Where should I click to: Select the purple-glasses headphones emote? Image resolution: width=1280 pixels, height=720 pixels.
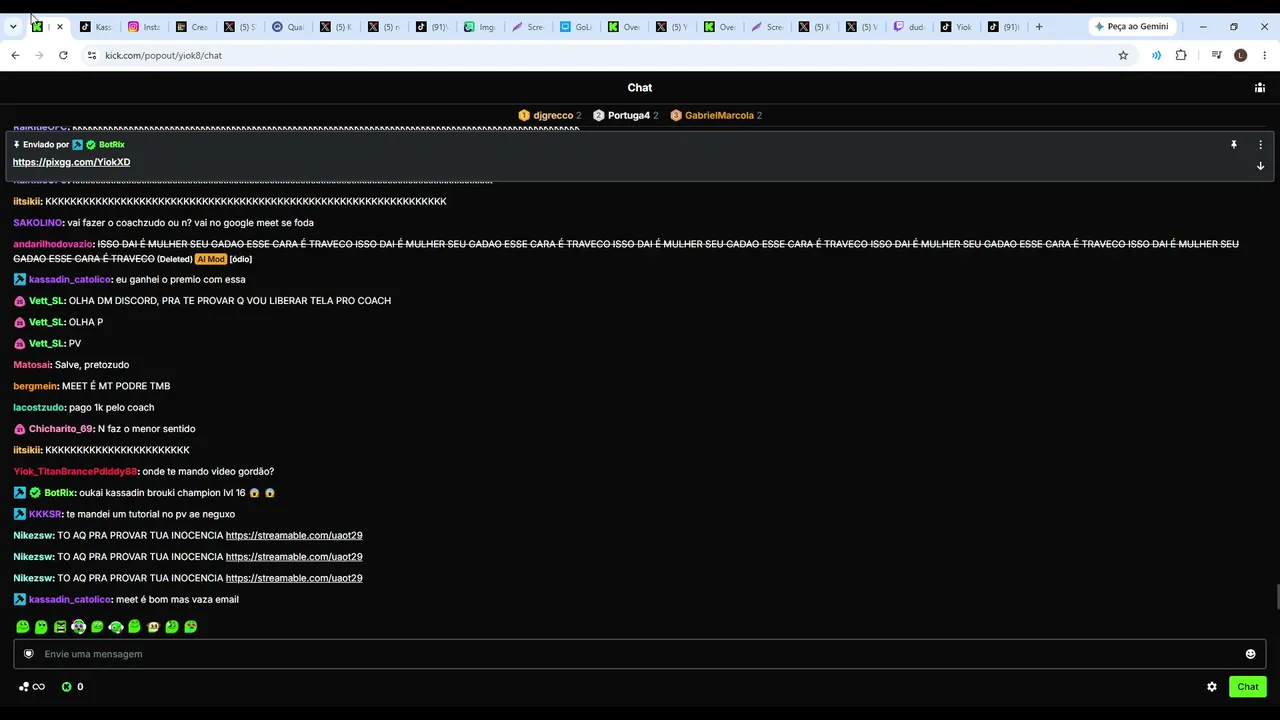point(79,627)
